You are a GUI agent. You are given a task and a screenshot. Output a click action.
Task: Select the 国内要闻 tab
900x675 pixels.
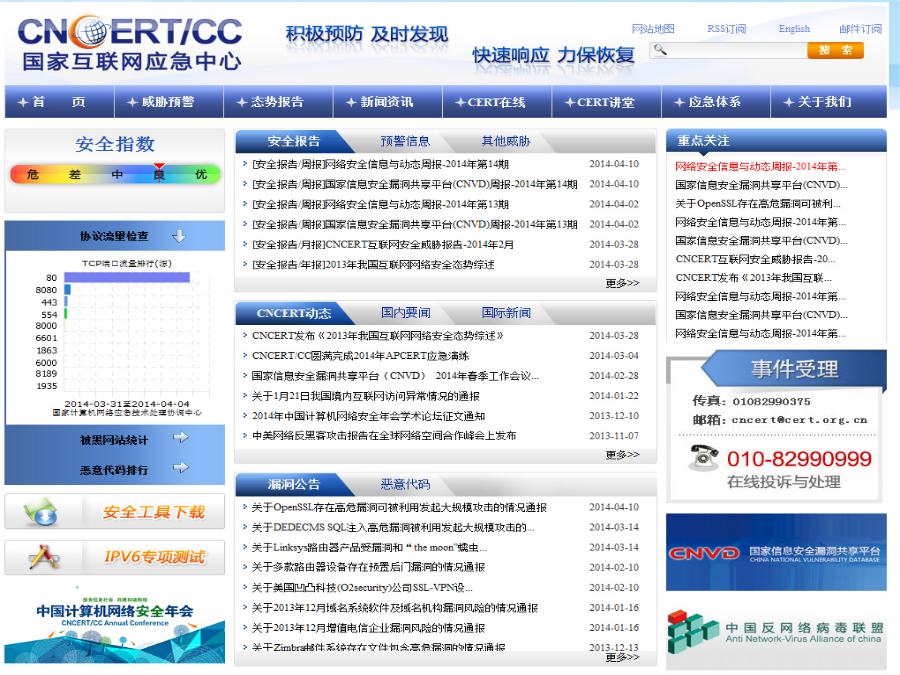(405, 313)
